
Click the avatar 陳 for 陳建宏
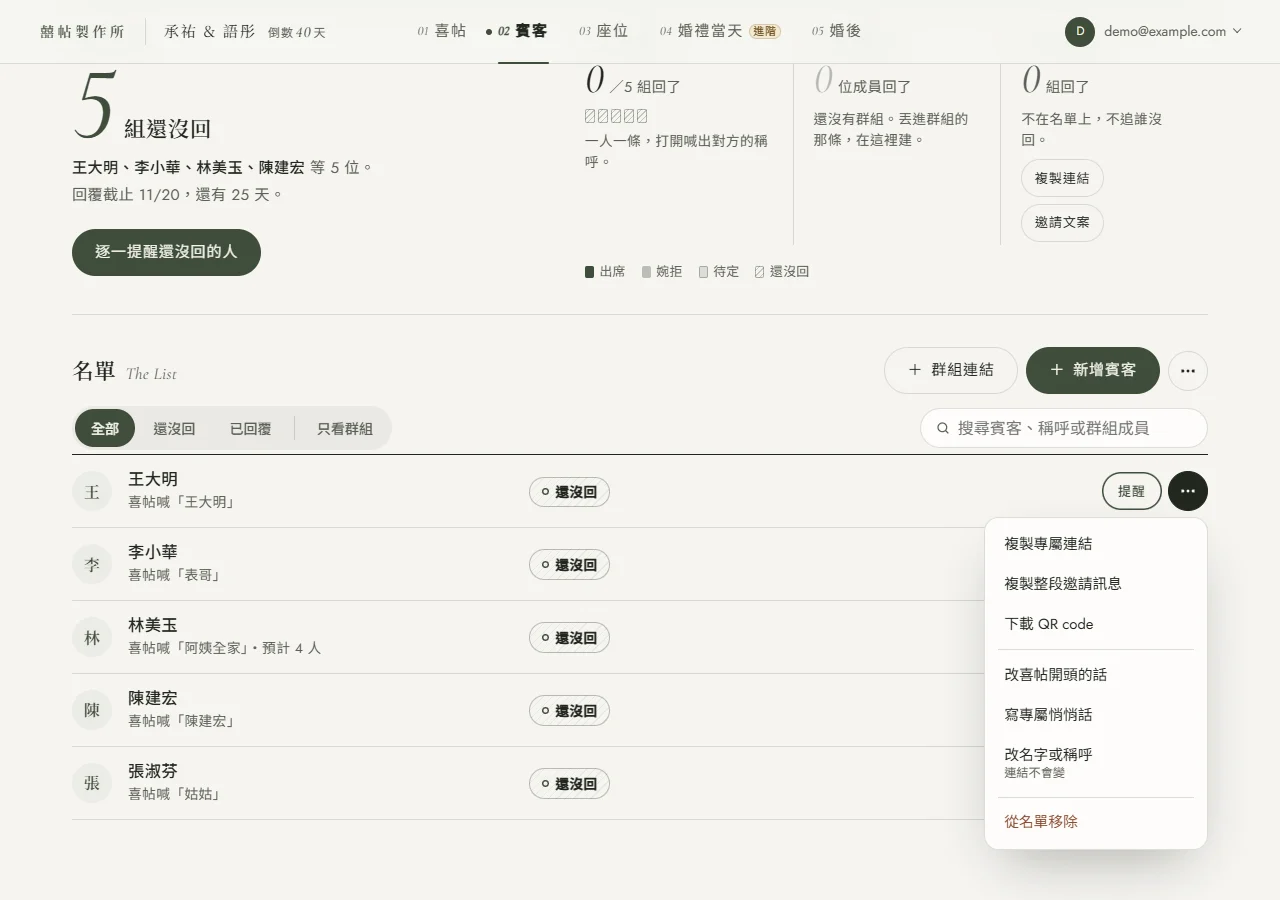[92, 710]
